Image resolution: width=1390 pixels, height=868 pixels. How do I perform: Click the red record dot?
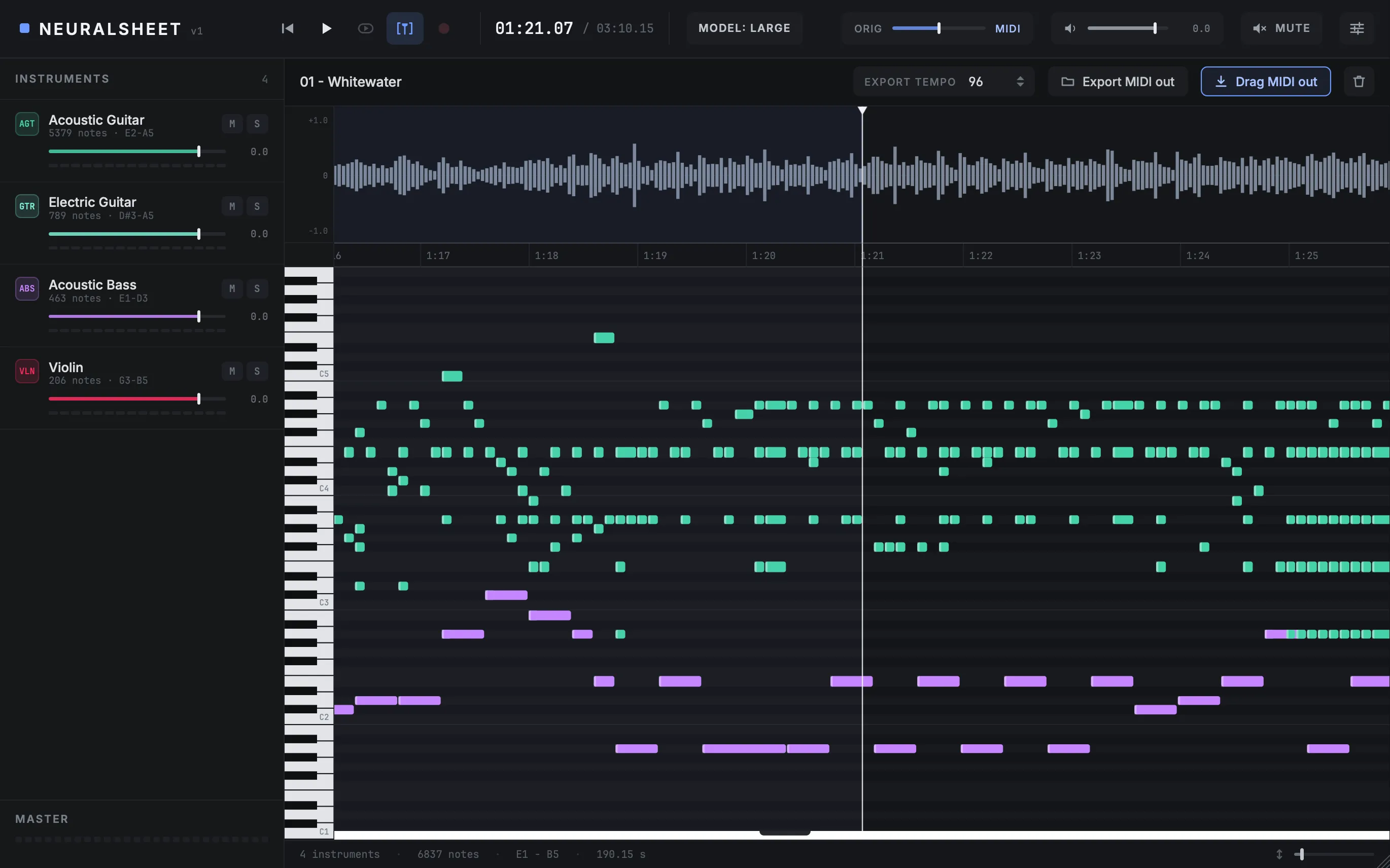coord(443,28)
